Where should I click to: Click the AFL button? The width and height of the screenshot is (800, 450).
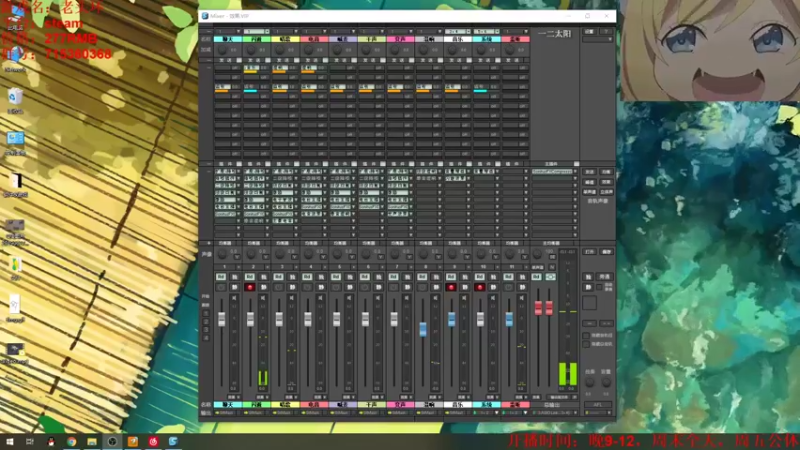(x=597, y=405)
